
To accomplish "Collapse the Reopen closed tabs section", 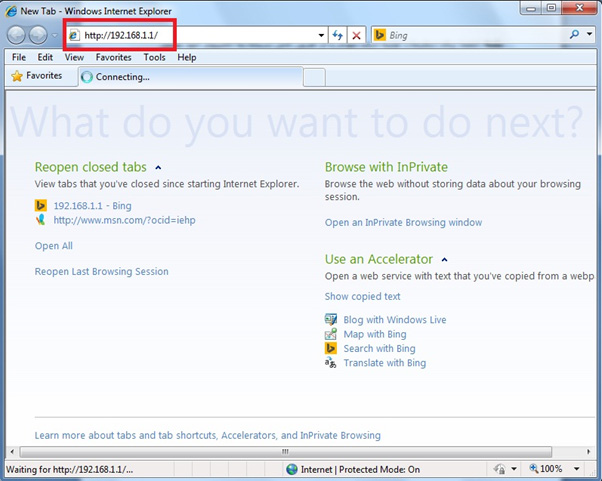I will pos(158,168).
